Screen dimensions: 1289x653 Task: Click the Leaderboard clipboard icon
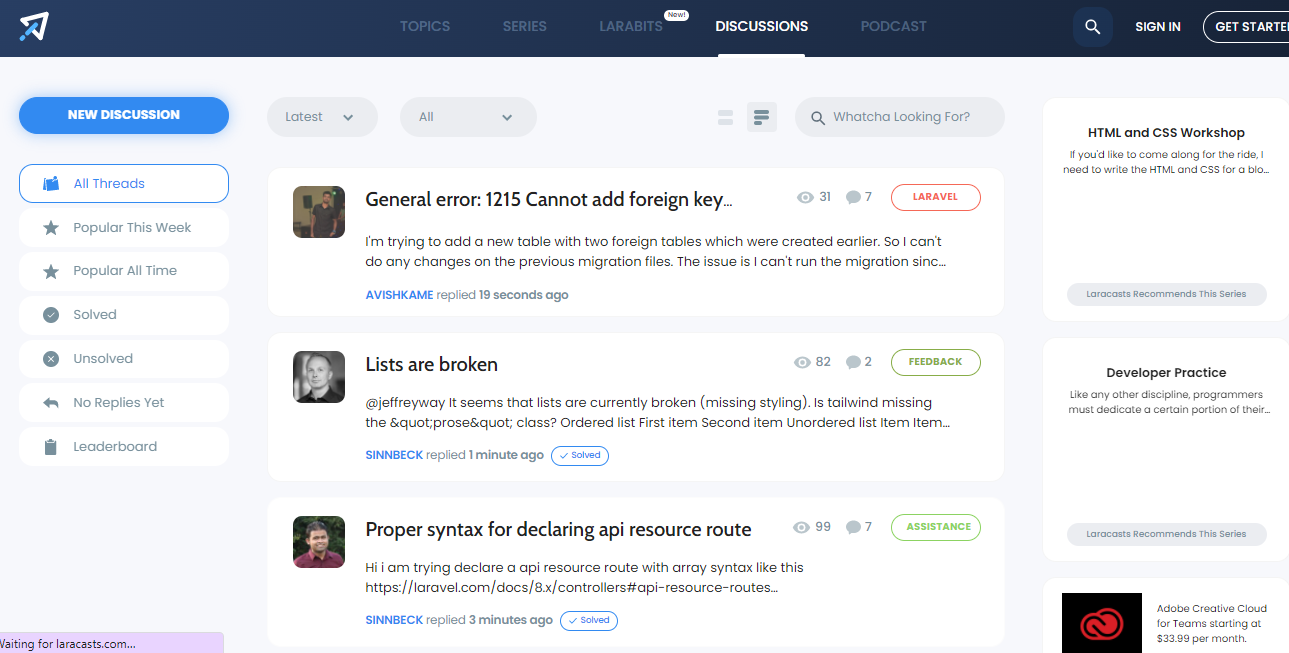(51, 447)
